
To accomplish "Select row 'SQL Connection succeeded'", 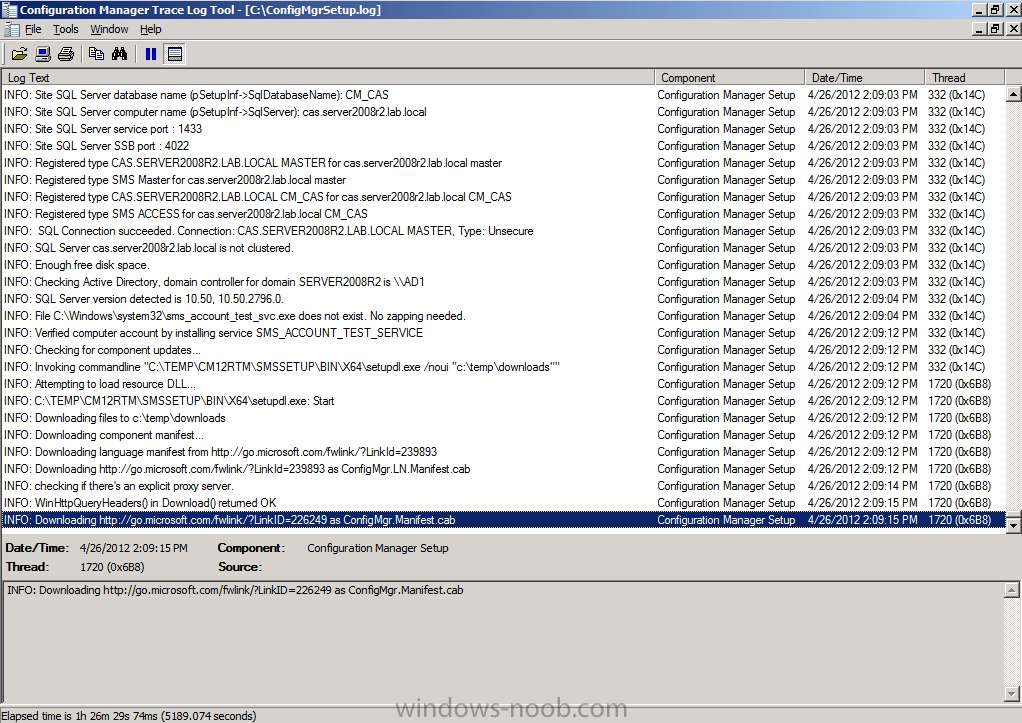I will [x=503, y=231].
